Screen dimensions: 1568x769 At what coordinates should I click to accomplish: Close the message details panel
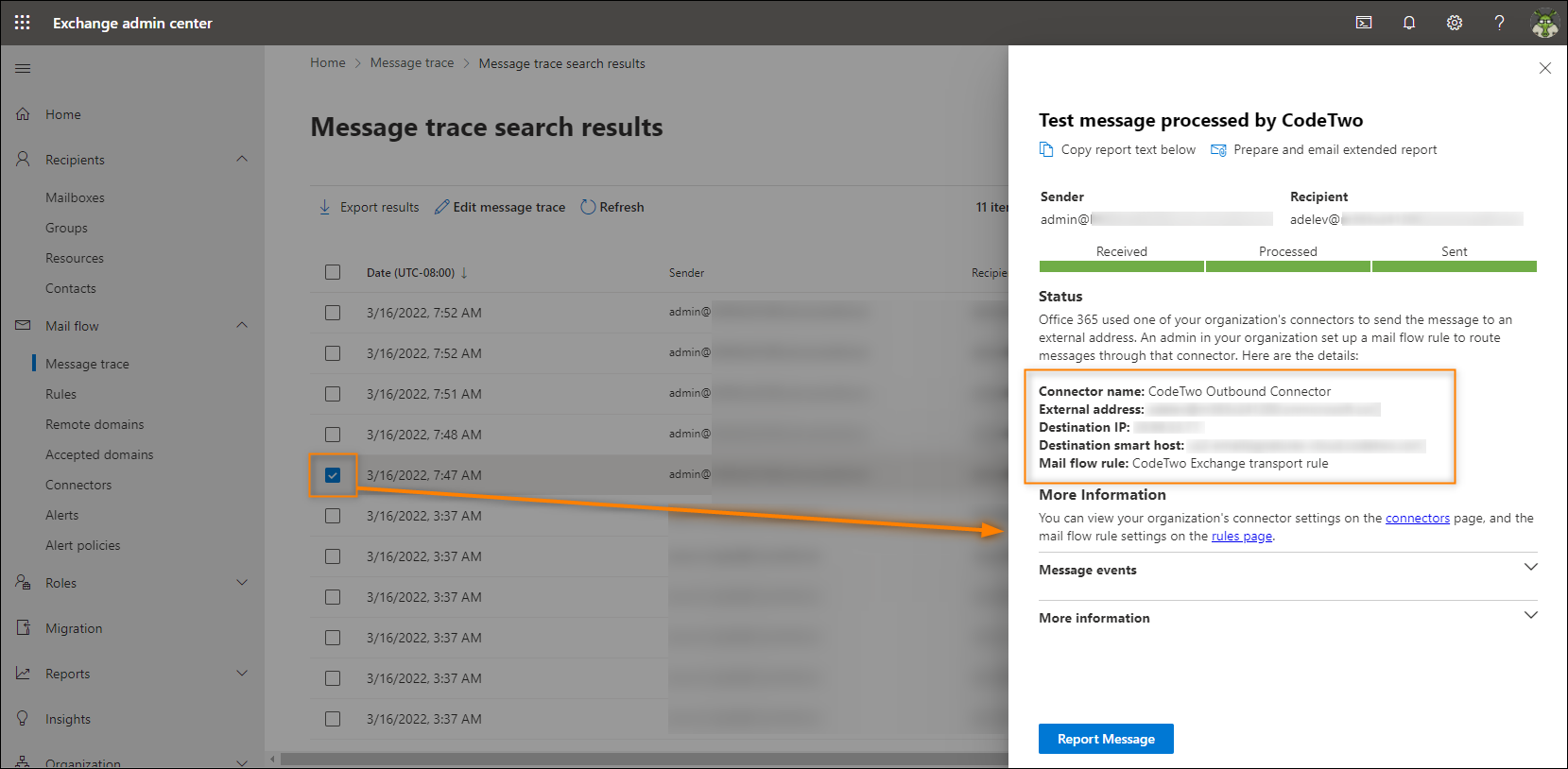pos(1545,68)
